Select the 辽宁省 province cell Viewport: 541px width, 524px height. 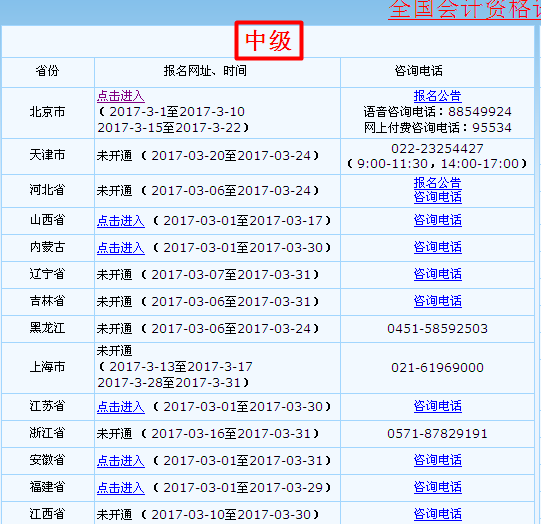click(47, 274)
